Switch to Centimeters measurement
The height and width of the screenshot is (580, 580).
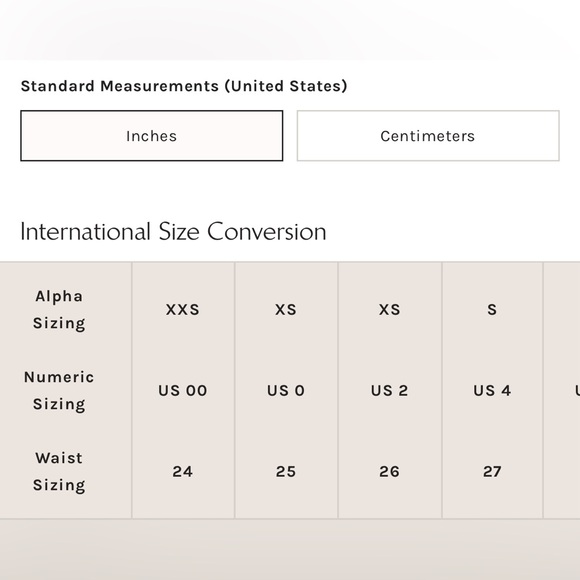(x=428, y=136)
